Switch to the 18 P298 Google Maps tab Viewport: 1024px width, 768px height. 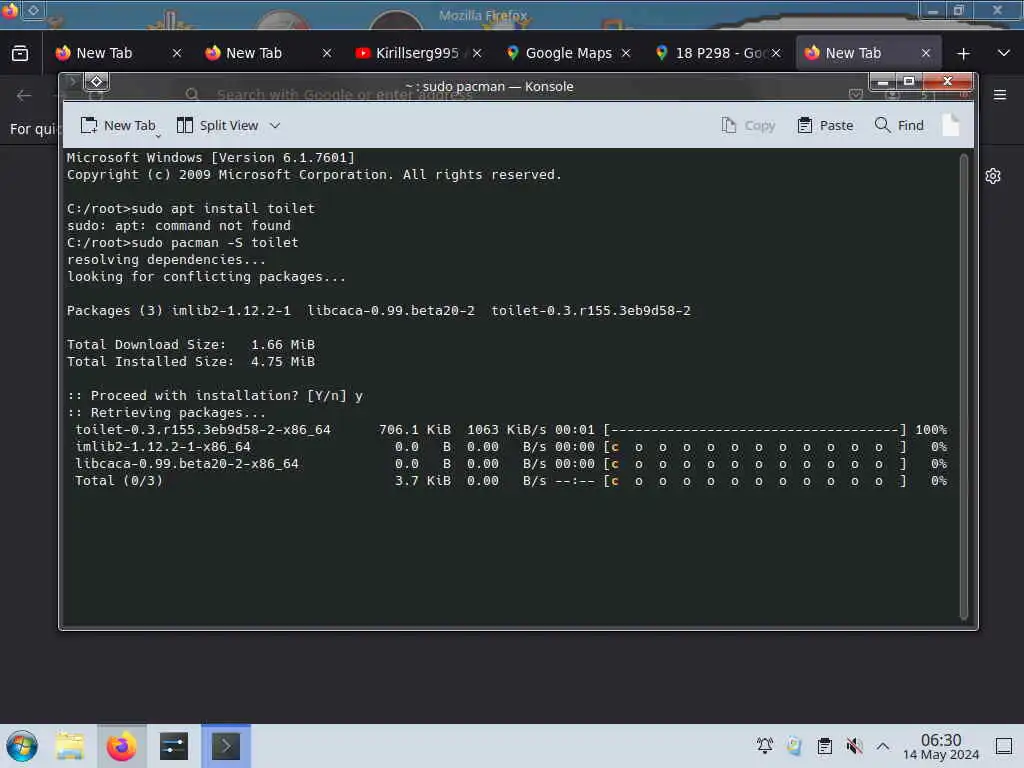pos(718,53)
